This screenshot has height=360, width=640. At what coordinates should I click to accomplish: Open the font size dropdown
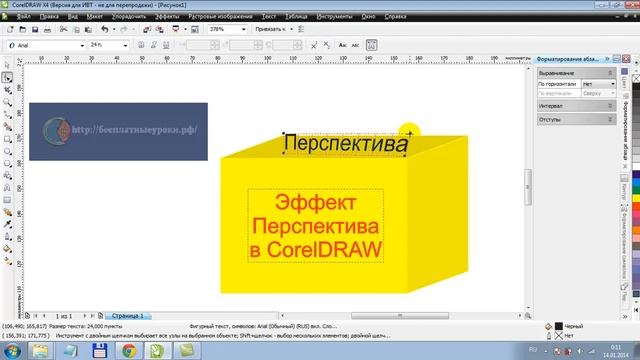tap(125, 45)
